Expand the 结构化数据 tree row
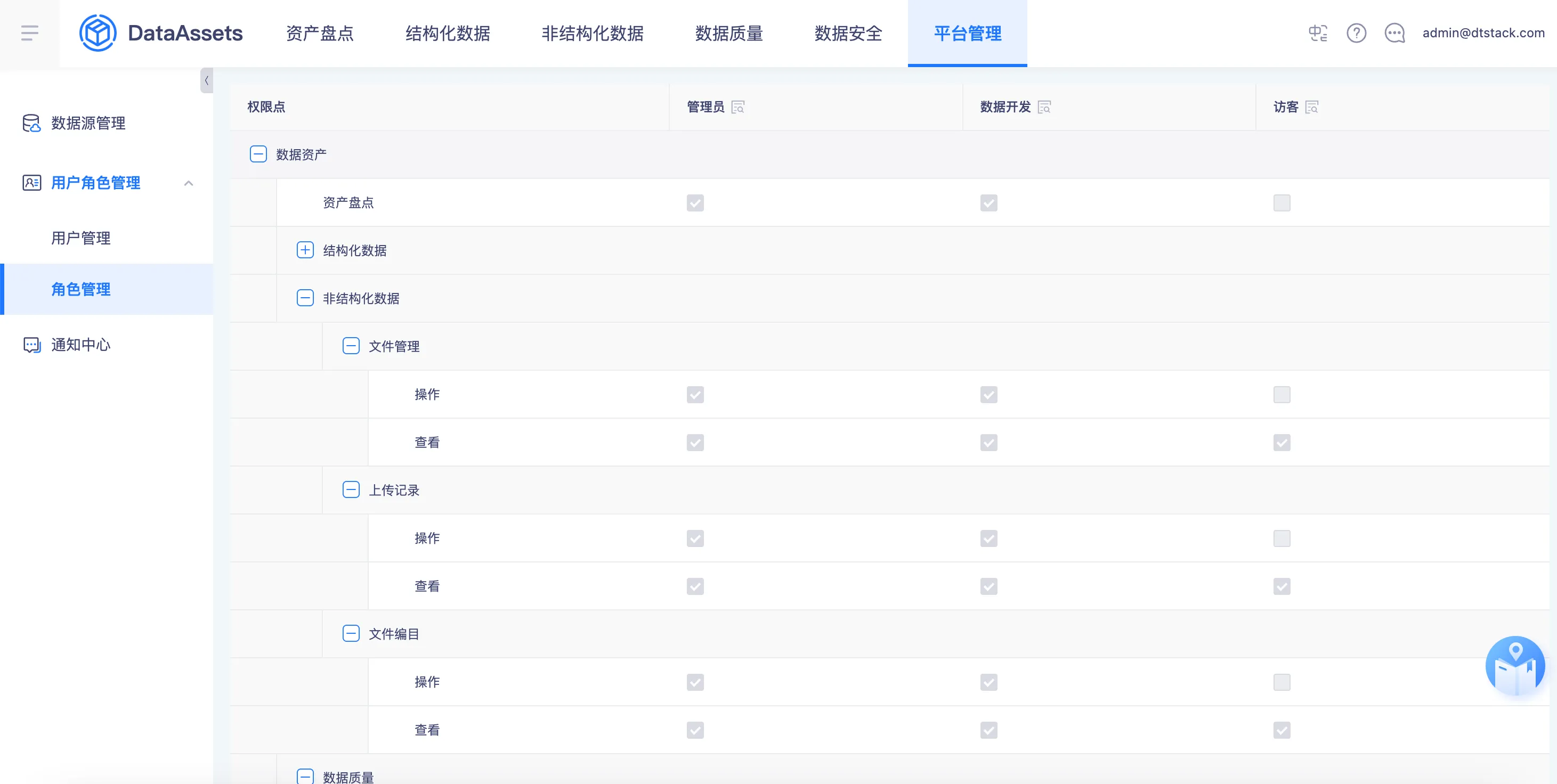 [305, 250]
